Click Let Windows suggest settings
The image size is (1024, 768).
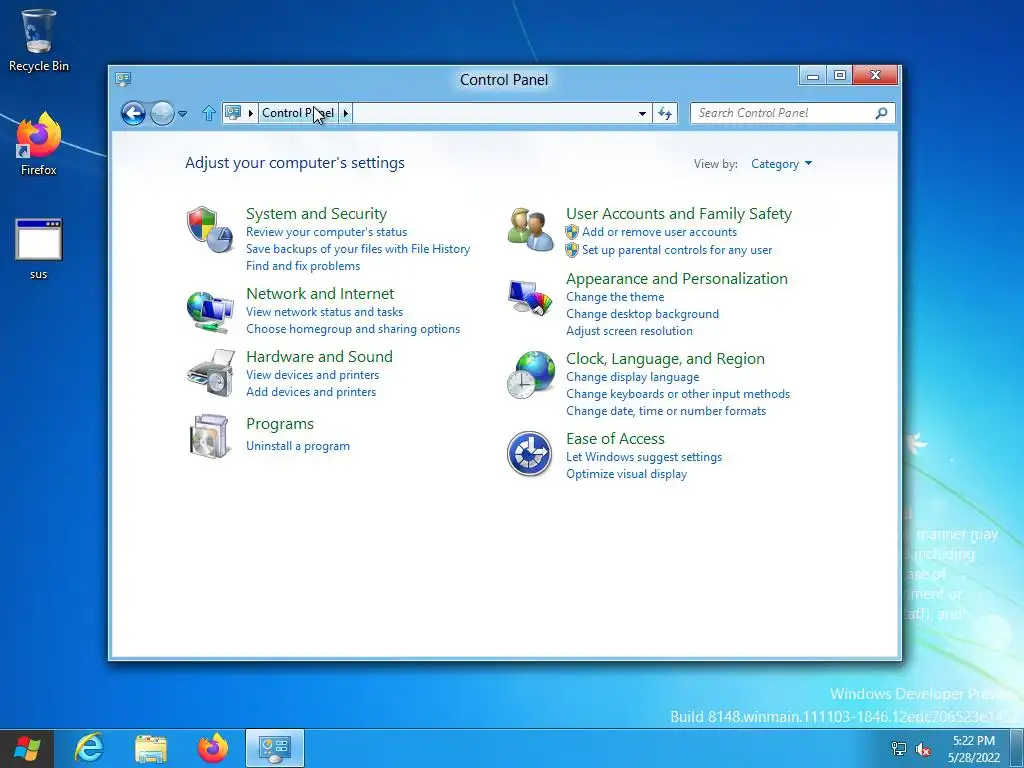coord(644,457)
